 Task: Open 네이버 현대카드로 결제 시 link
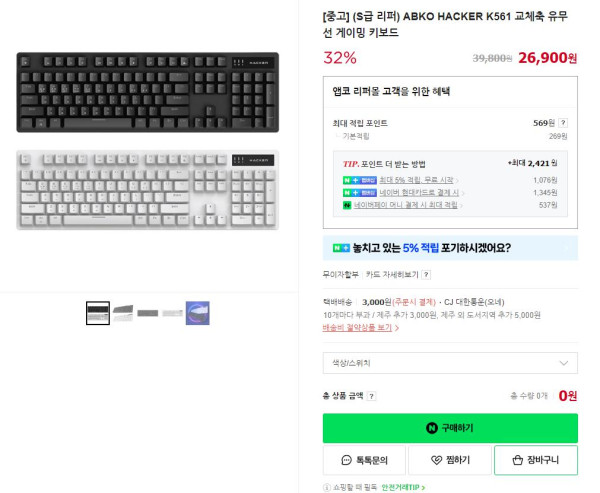point(419,193)
